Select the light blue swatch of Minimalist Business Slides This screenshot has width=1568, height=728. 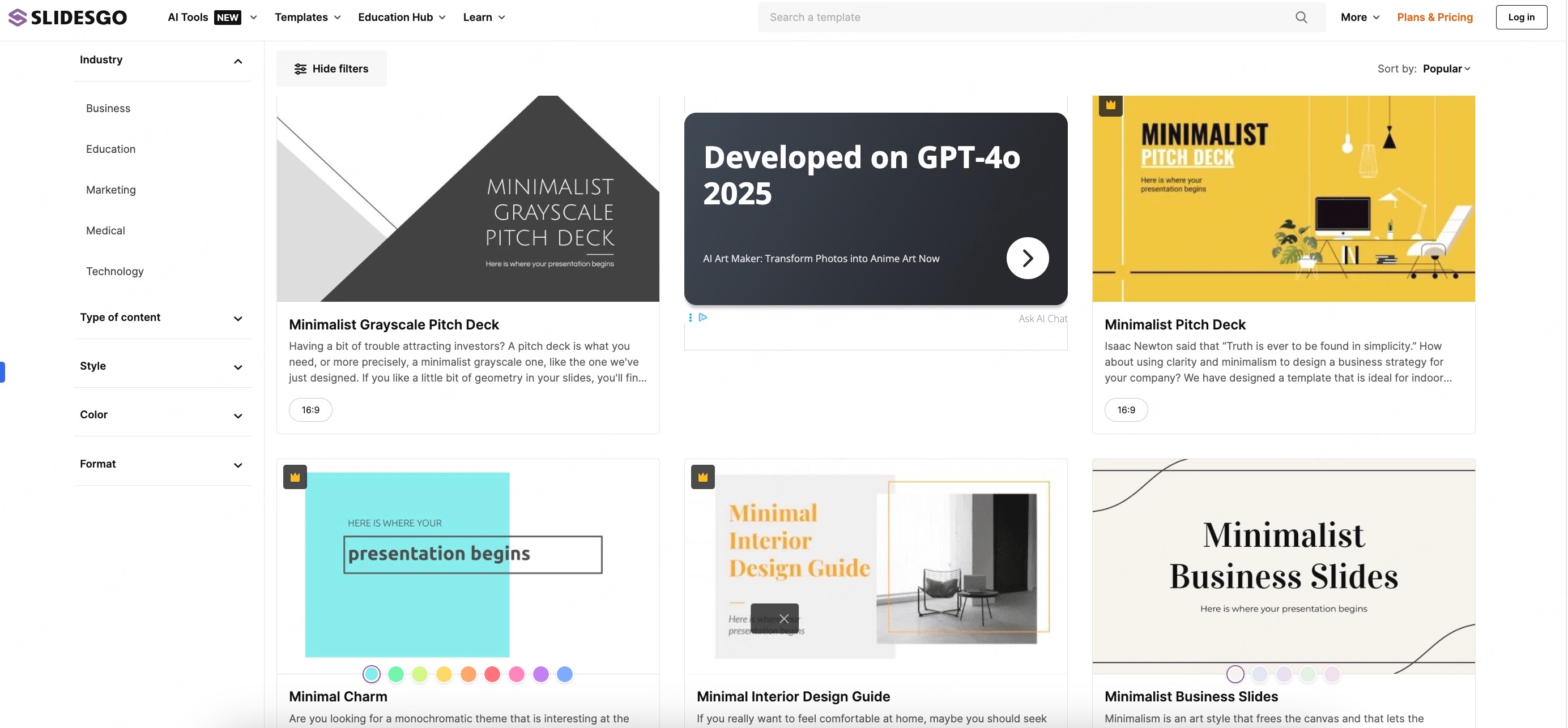1259,674
